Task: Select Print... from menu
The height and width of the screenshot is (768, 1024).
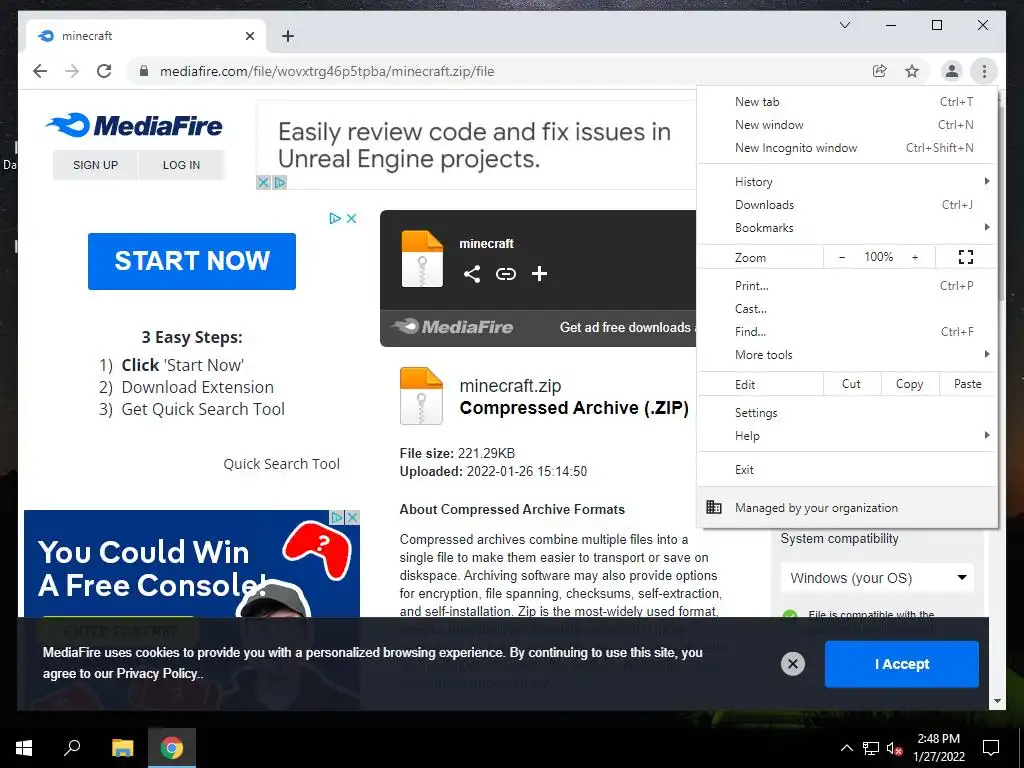Action: coord(847,285)
